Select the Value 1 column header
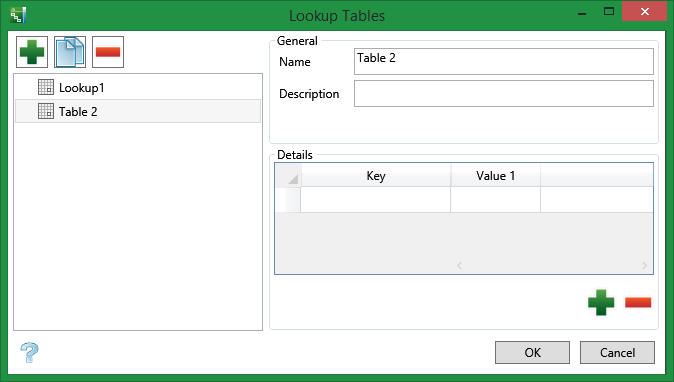Screen dimensions: 674x382 (496, 176)
